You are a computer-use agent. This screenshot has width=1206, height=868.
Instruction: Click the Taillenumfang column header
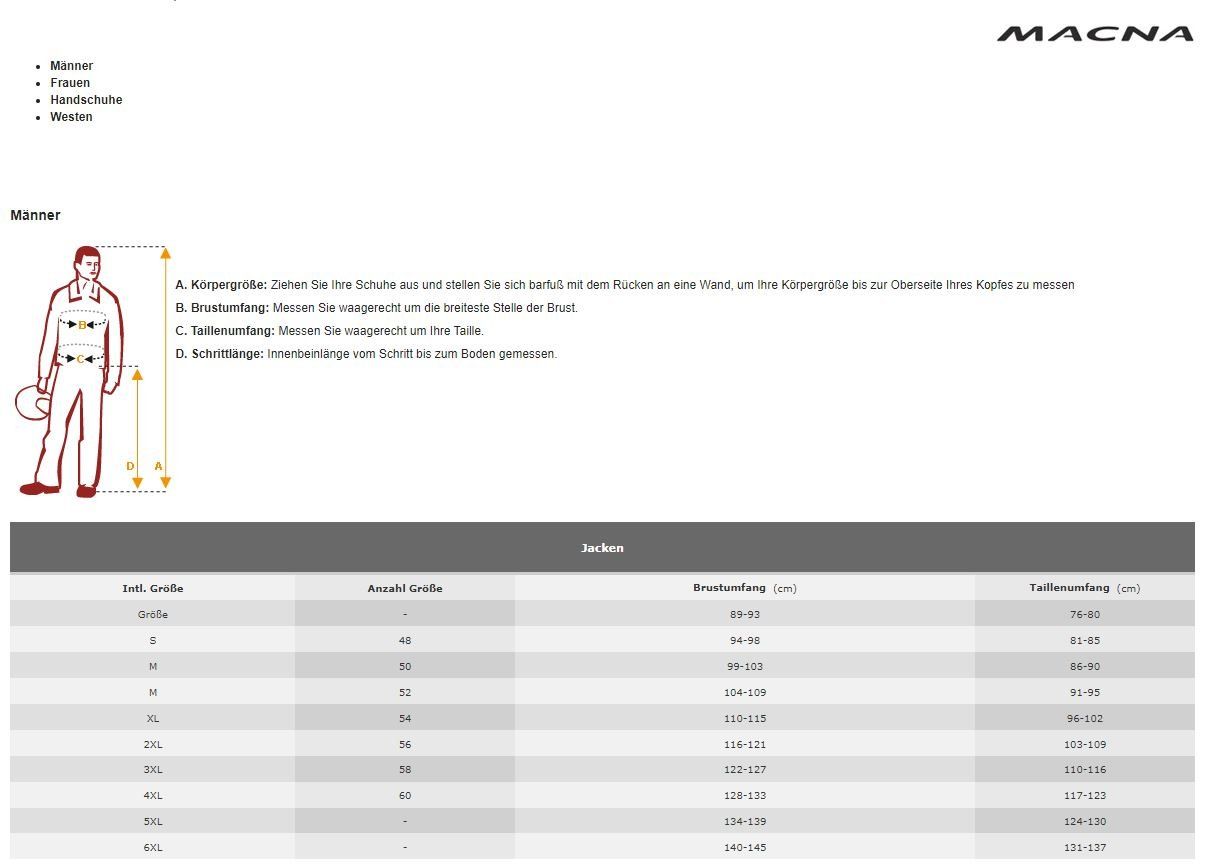pos(1084,588)
